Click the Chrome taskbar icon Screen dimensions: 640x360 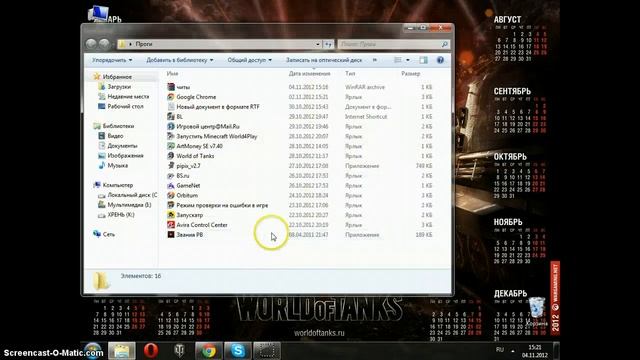click(x=209, y=351)
